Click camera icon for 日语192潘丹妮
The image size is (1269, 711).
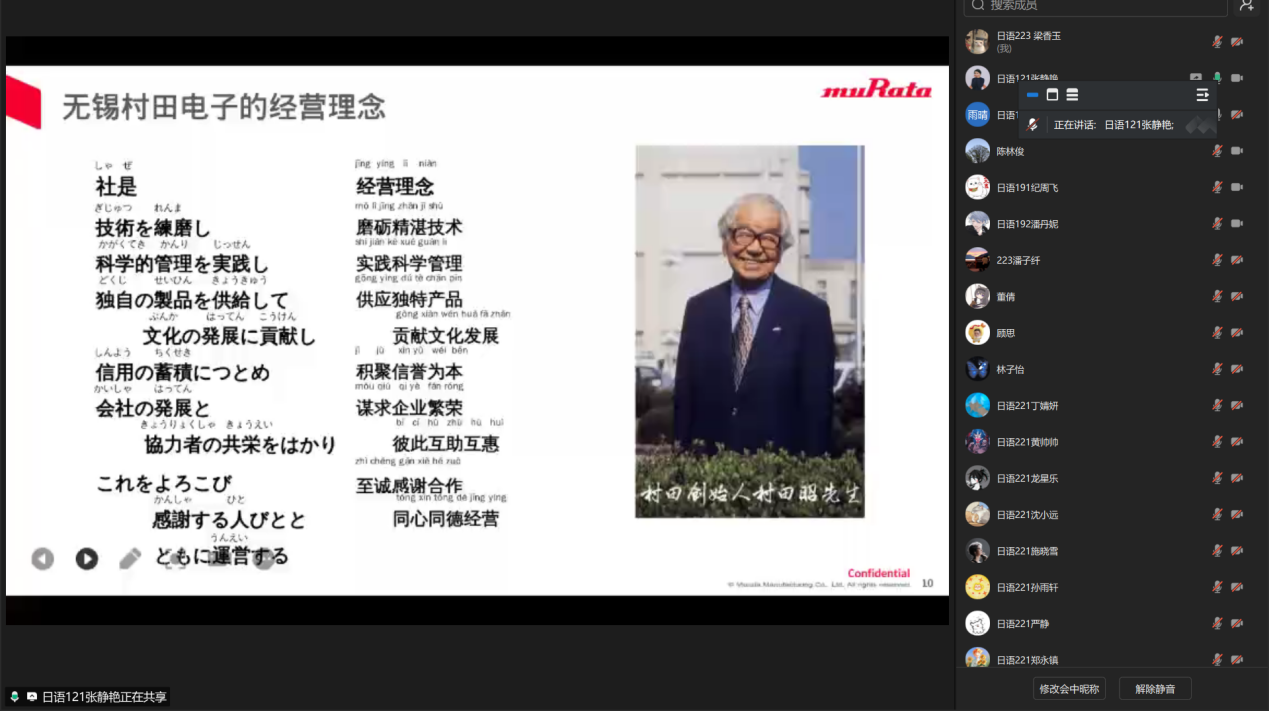click(x=1237, y=223)
